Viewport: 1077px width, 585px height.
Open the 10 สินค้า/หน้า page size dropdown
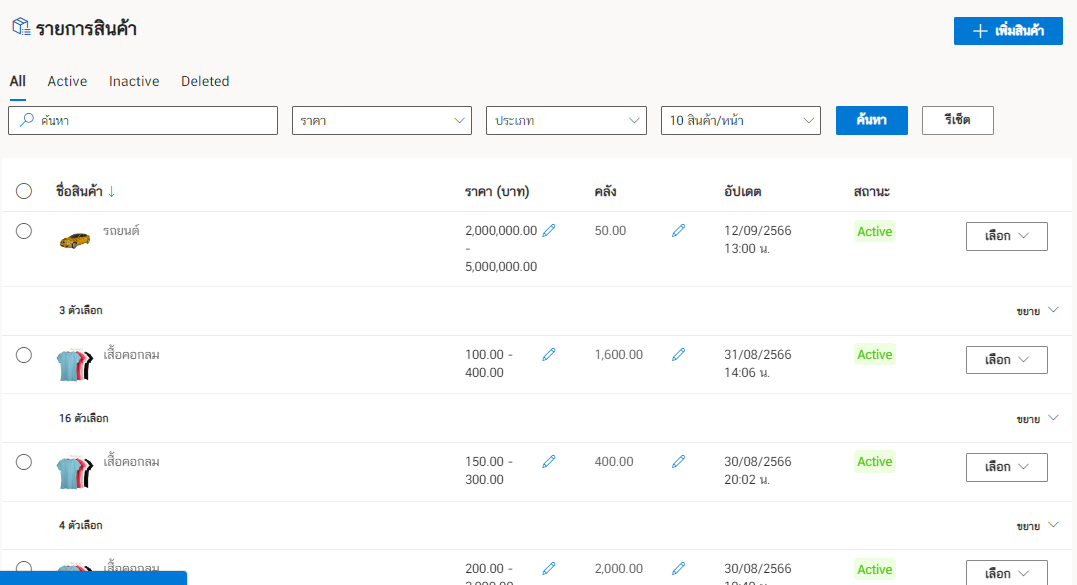[740, 121]
